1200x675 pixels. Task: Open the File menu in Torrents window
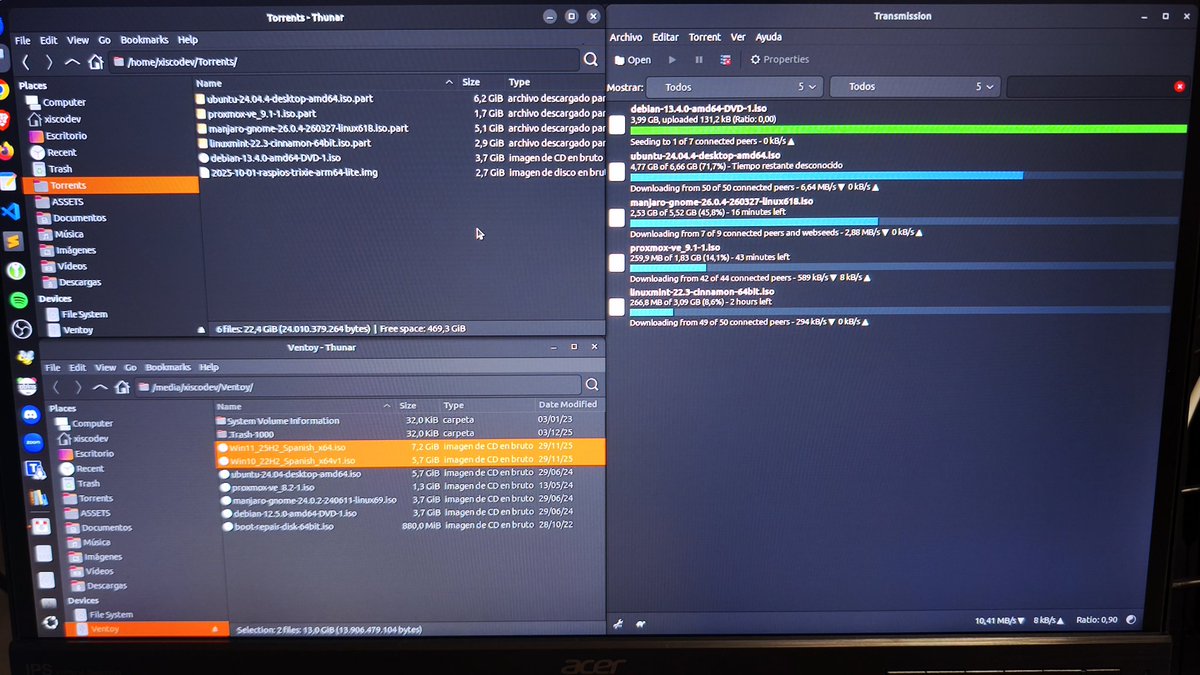tap(23, 40)
